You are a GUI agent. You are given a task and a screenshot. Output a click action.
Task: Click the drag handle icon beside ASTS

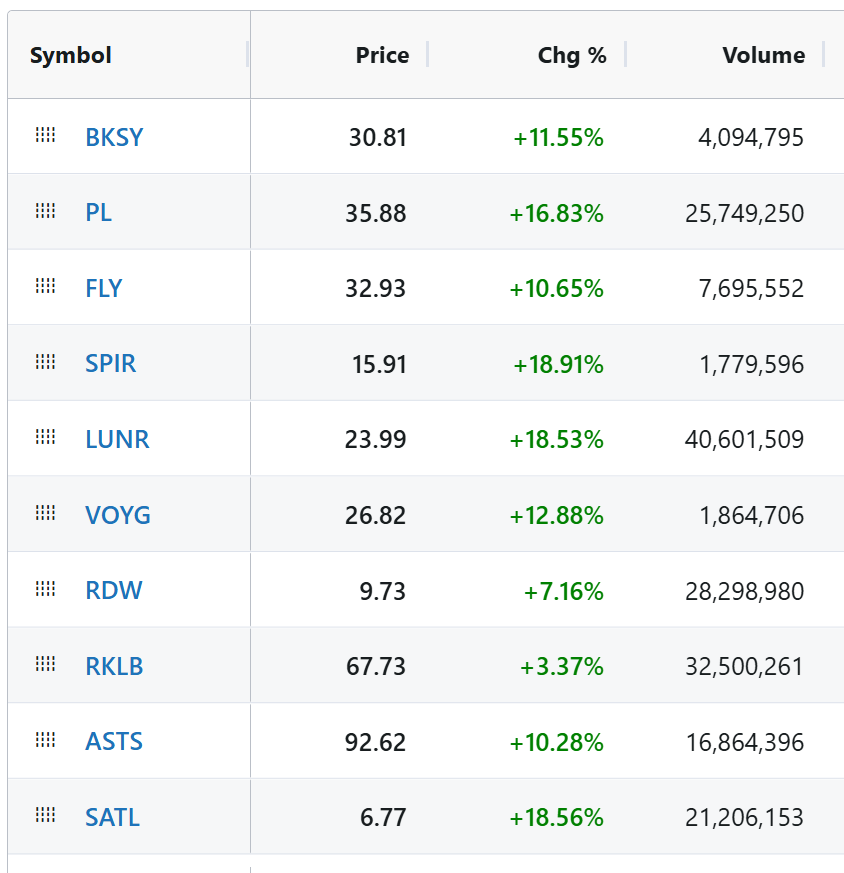click(44, 740)
